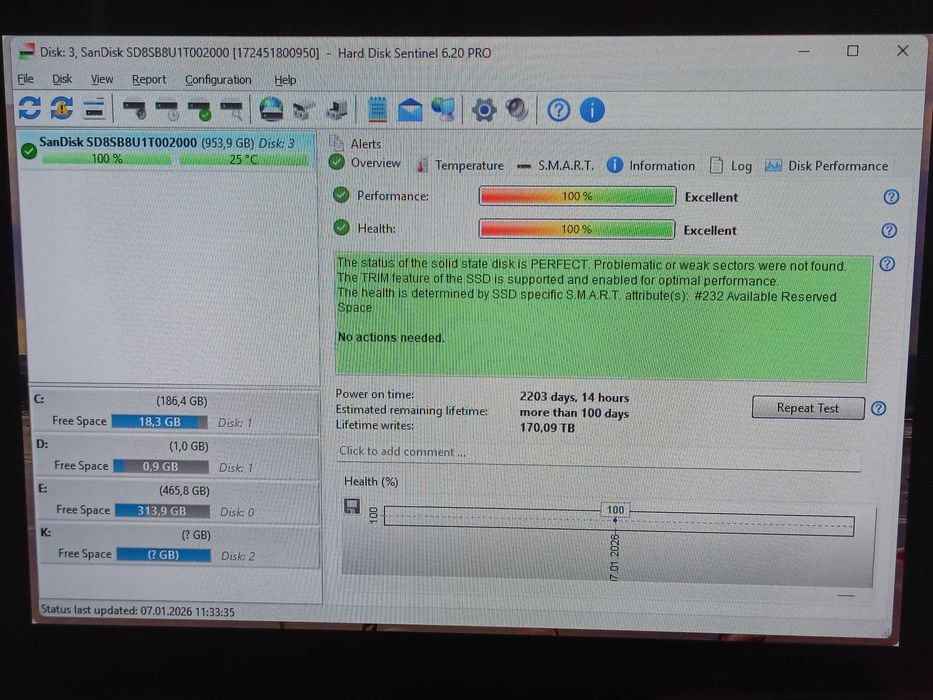
Task: Select the D: partition (1,0 GB)
Action: [175, 457]
